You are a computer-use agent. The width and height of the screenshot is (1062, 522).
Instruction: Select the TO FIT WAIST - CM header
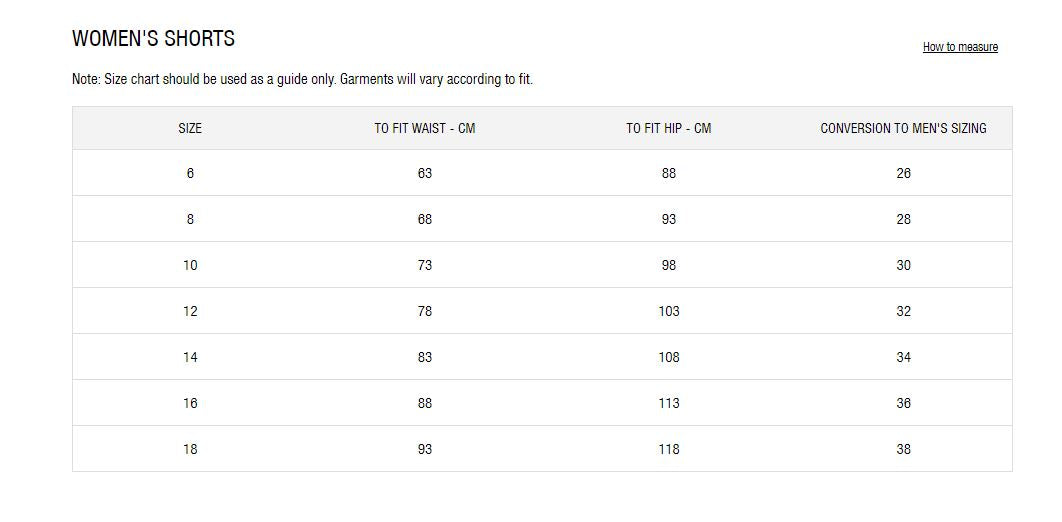click(425, 128)
